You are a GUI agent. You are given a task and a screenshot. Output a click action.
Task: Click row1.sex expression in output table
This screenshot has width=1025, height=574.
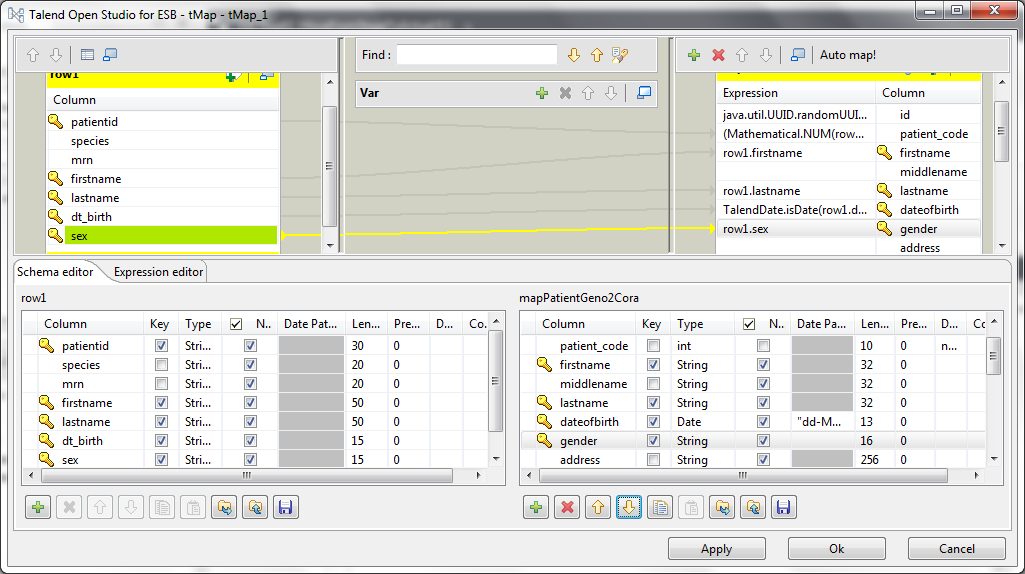pos(796,229)
